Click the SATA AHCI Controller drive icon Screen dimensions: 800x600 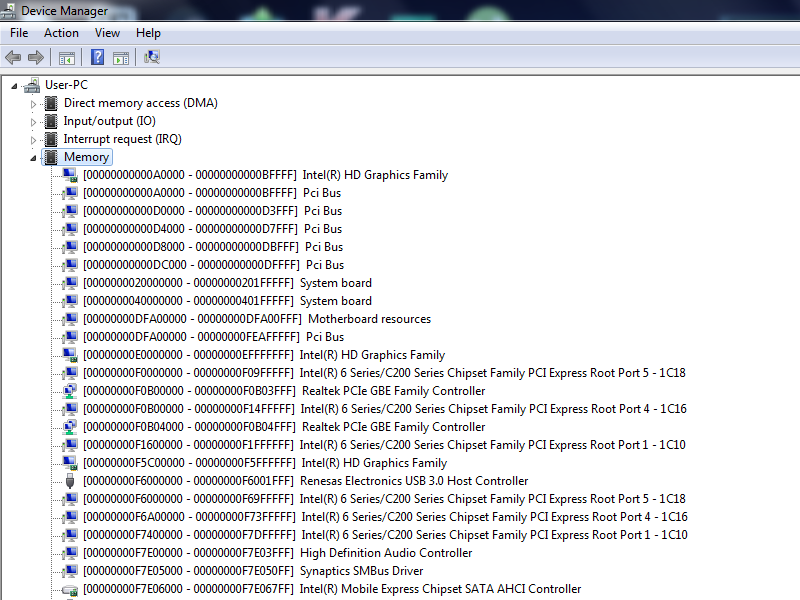(x=70, y=590)
